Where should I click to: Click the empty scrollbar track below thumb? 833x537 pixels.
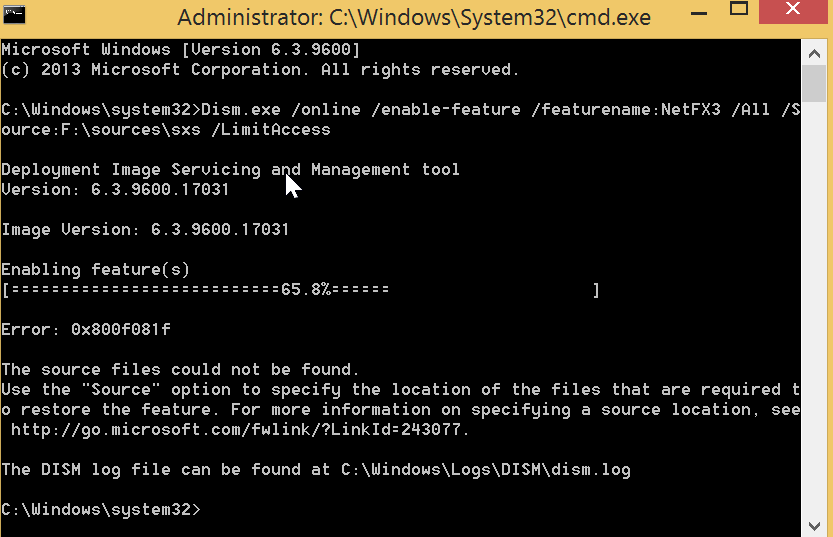click(x=814, y=308)
